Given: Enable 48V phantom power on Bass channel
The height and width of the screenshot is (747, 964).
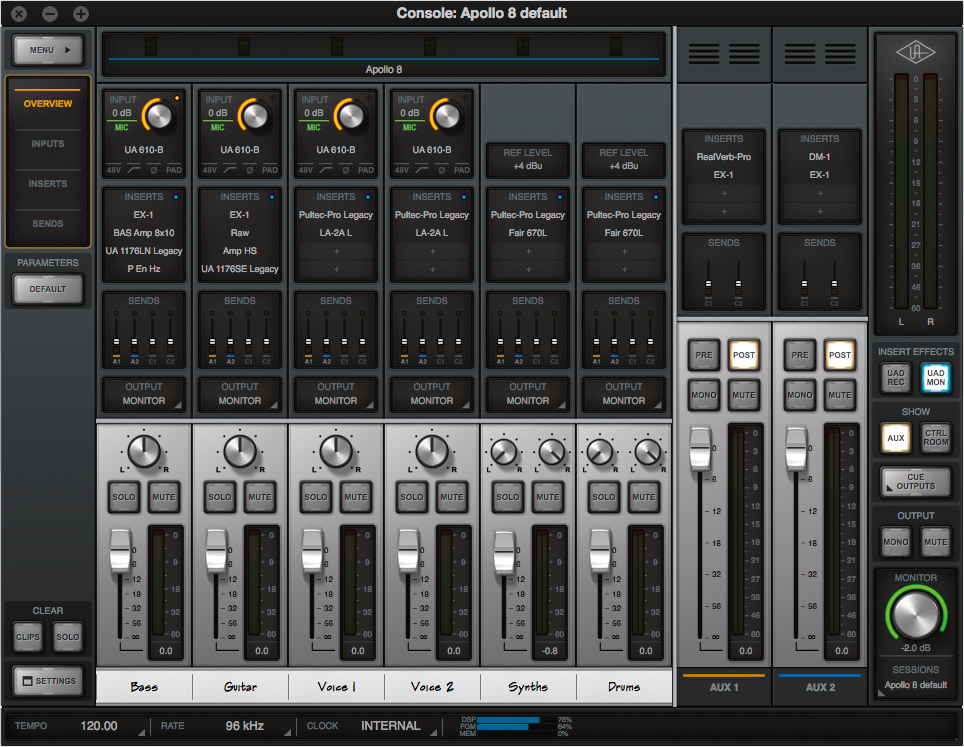Looking at the screenshot, I should tap(114, 170).
